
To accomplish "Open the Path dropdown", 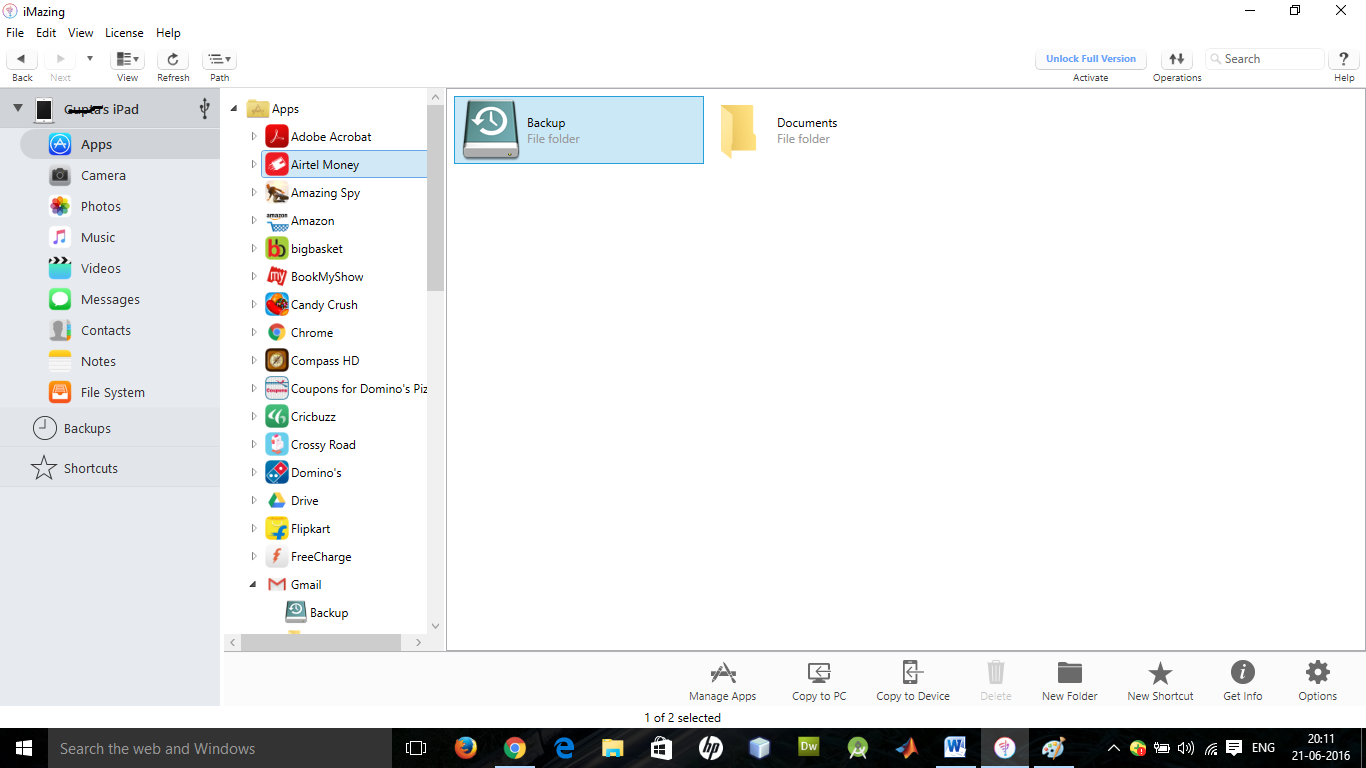I will (x=220, y=59).
